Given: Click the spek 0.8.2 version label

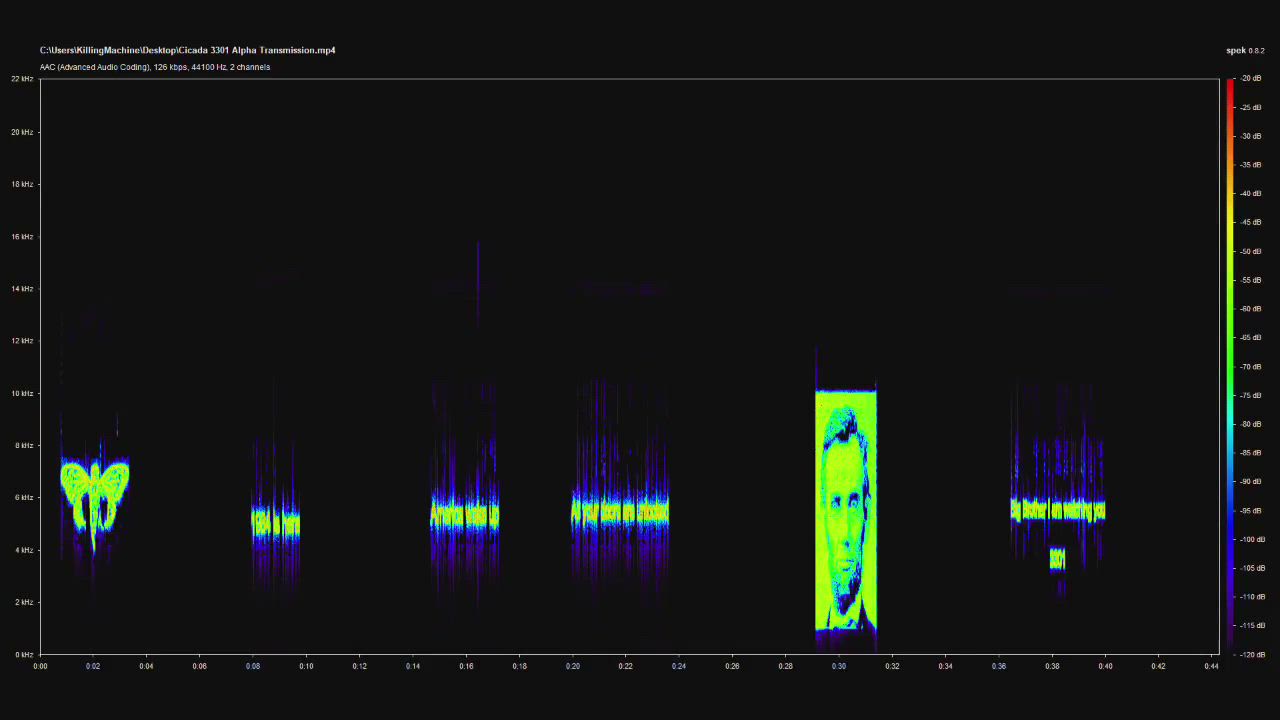Looking at the screenshot, I should [1245, 50].
